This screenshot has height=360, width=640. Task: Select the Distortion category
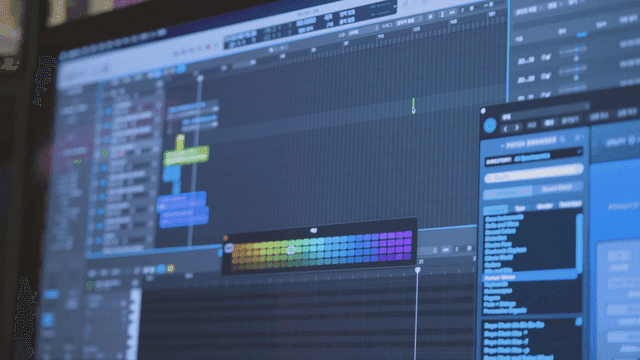pyautogui.click(x=496, y=238)
